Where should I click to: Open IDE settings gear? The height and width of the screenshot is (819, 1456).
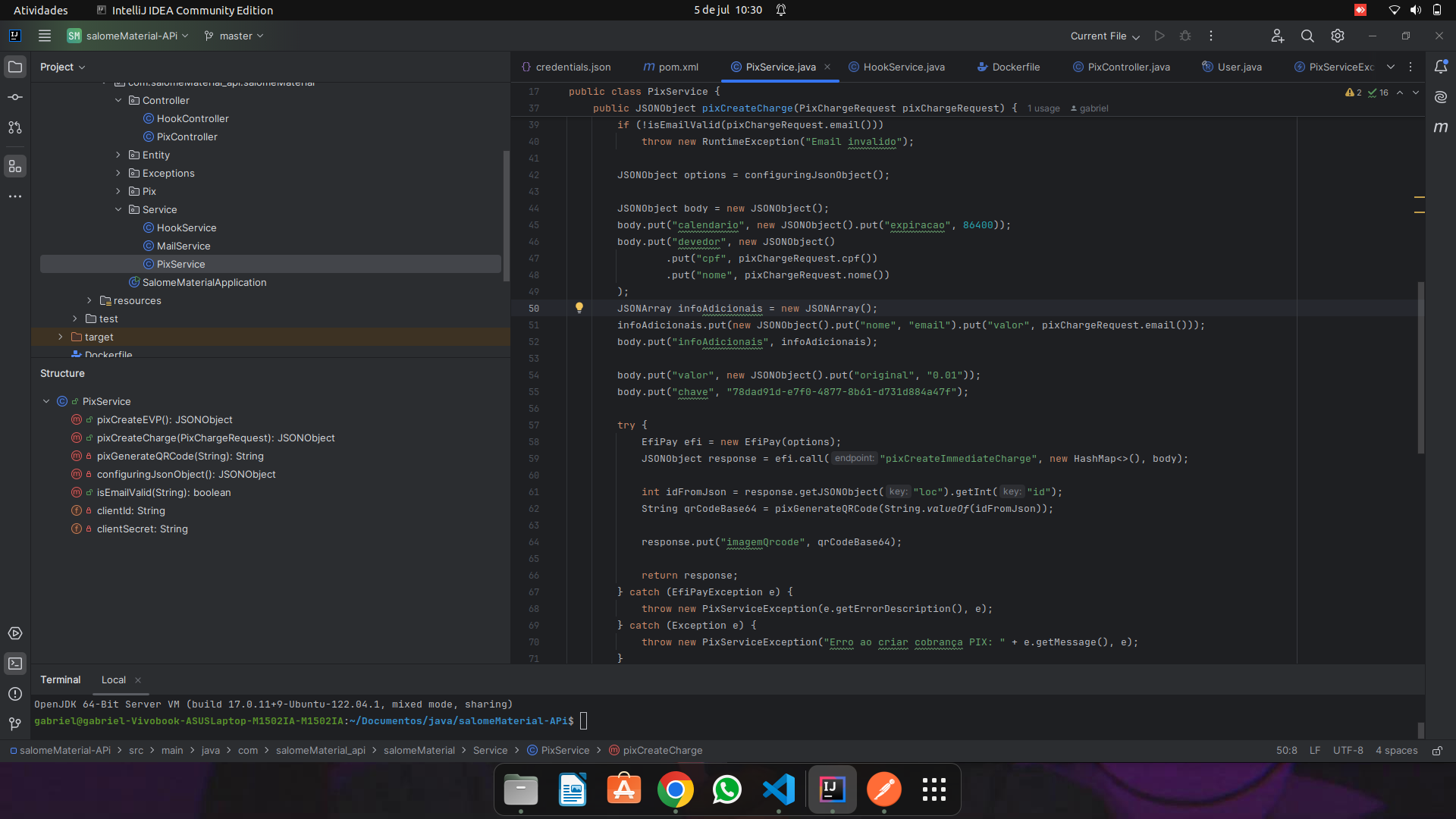(1338, 36)
